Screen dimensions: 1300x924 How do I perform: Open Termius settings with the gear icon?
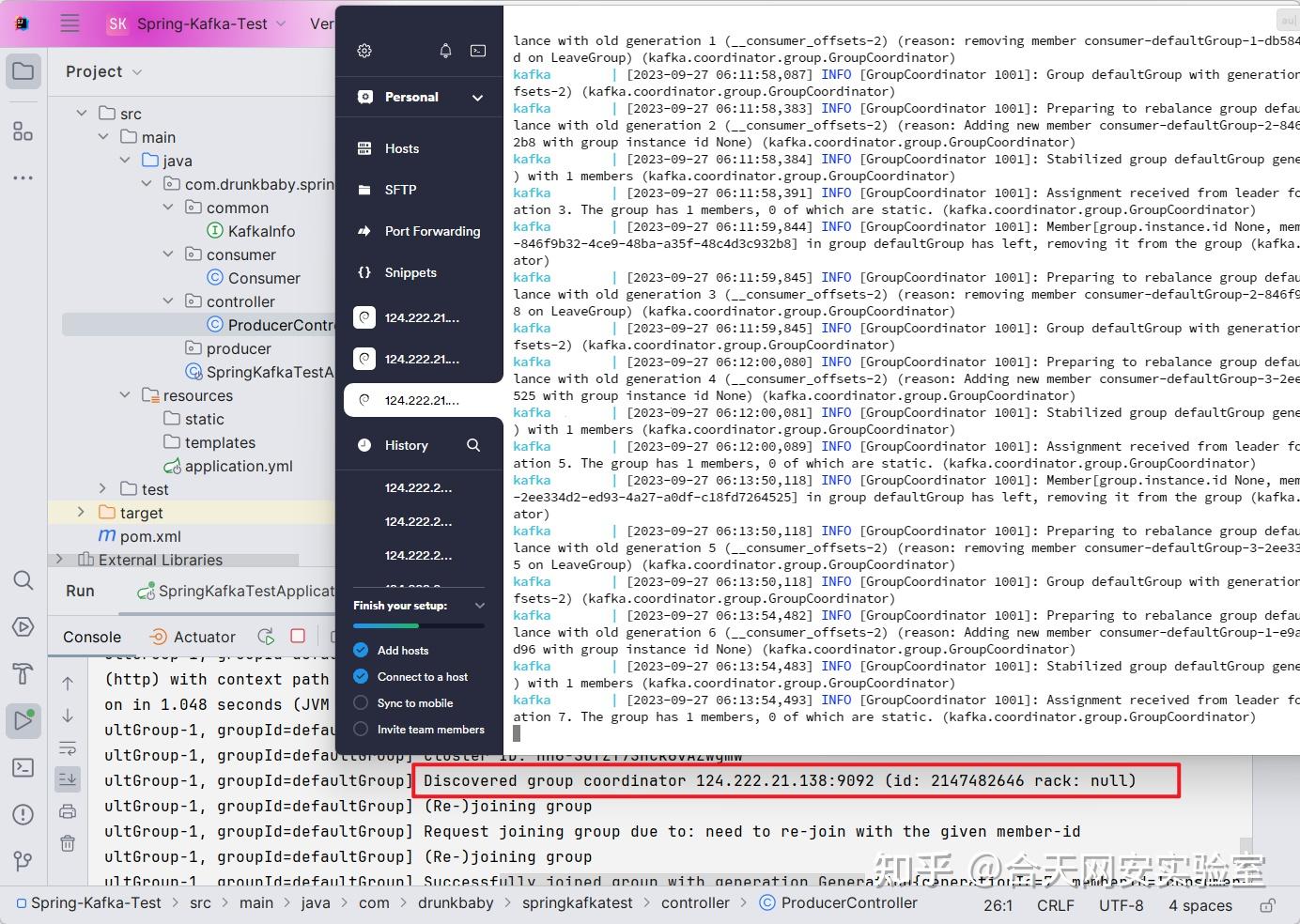point(364,51)
